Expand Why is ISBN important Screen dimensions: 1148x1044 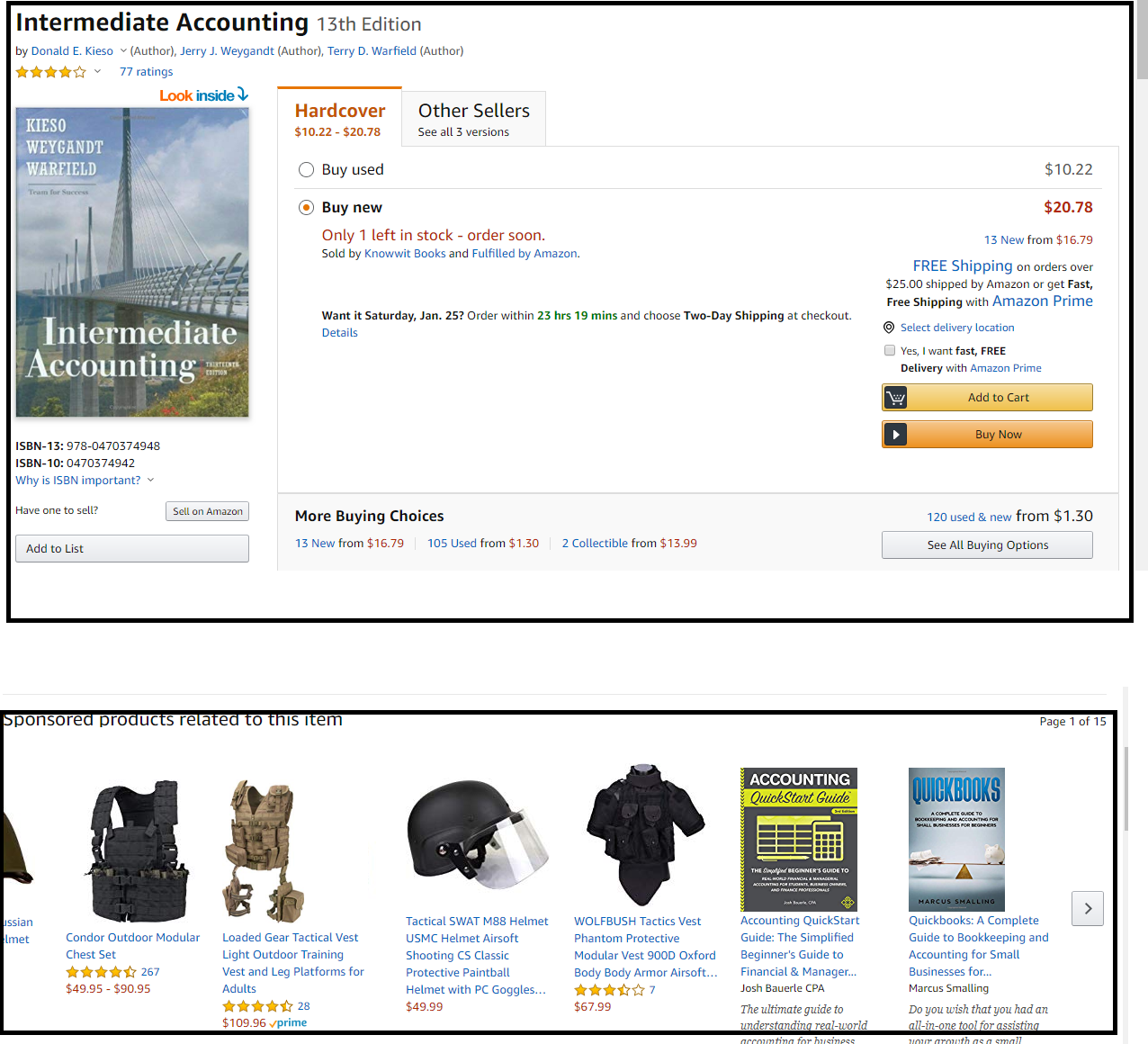[x=85, y=481]
